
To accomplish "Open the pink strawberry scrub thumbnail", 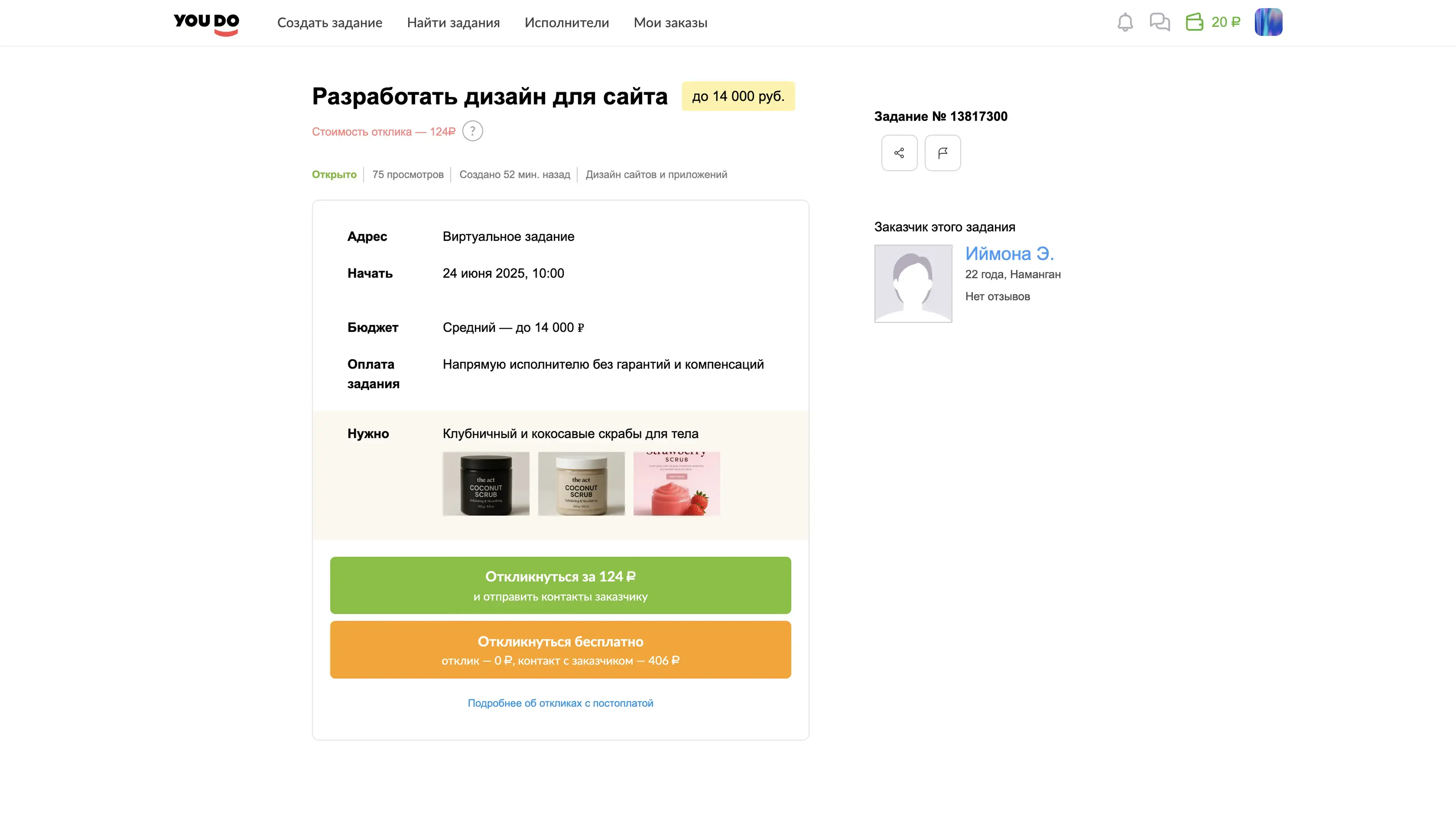I will pyautogui.click(x=676, y=484).
